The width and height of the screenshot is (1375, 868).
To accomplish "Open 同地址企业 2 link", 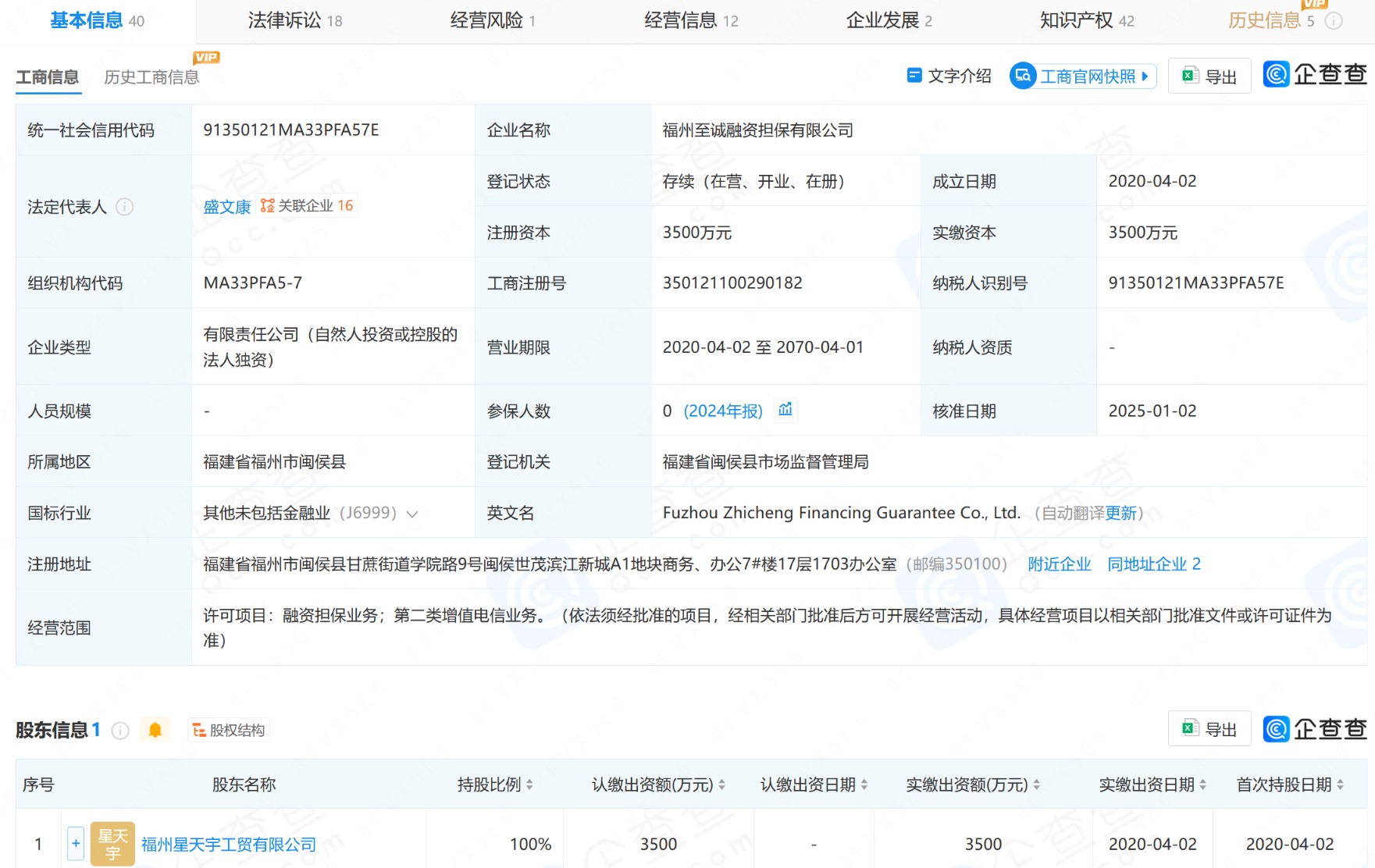I will coord(1153,564).
